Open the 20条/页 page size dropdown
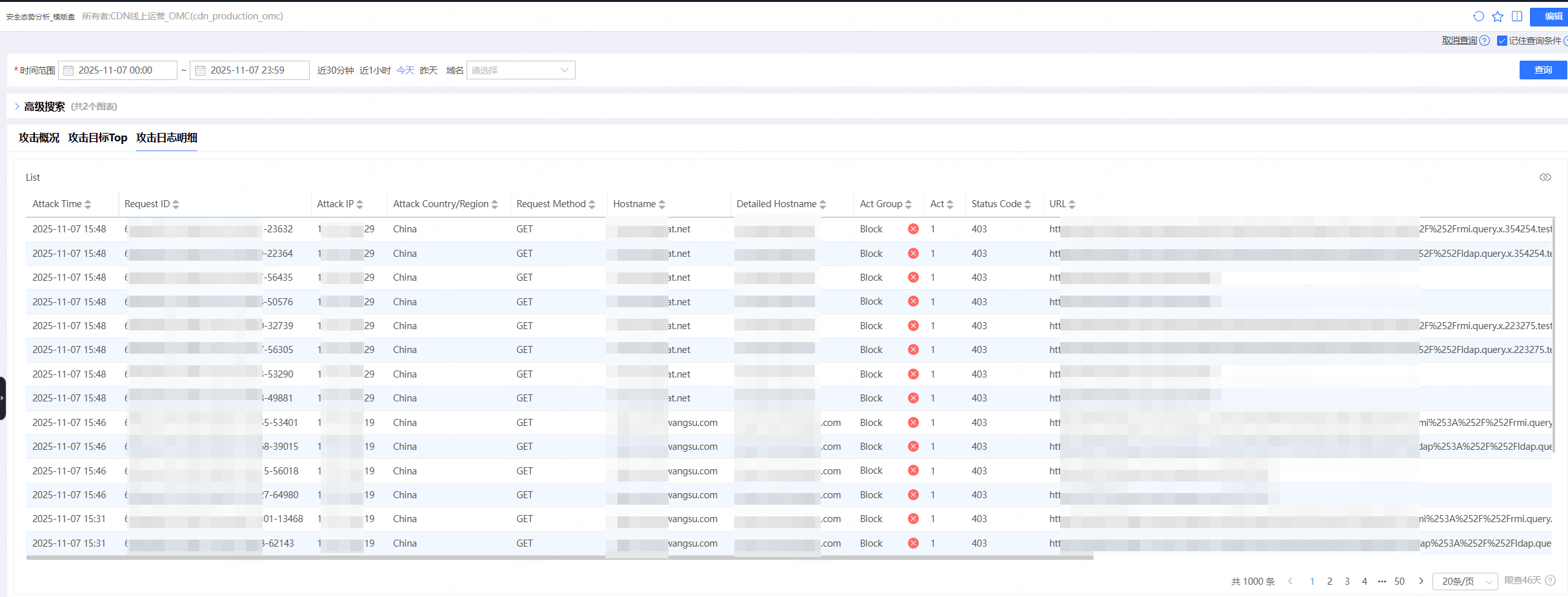This screenshot has height=597, width=1568. (1465, 581)
